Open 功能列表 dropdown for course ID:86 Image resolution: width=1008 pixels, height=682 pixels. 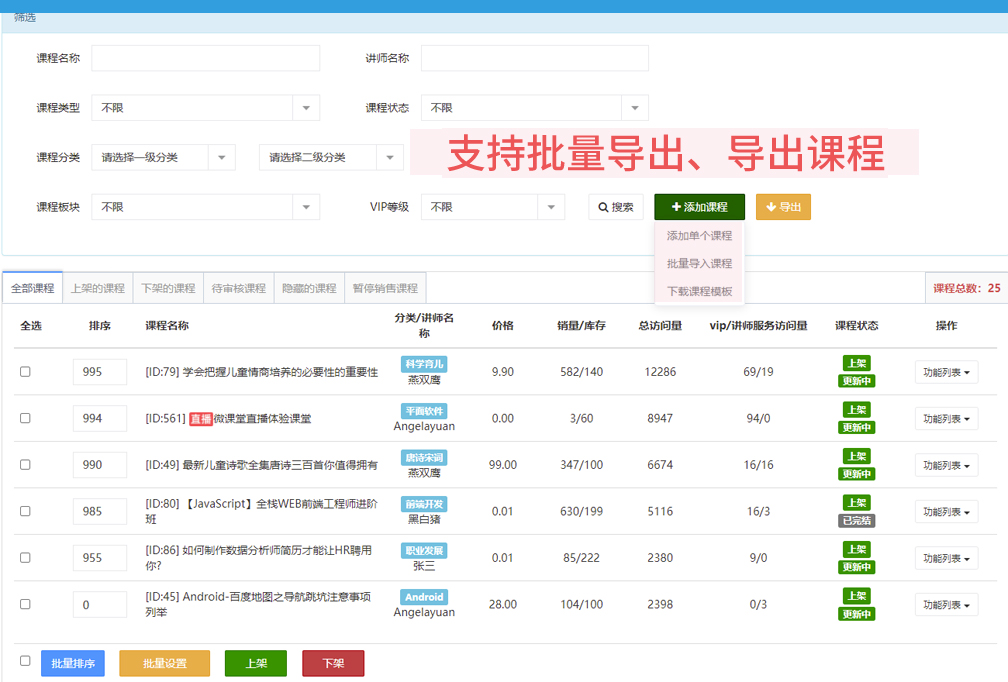(946, 558)
